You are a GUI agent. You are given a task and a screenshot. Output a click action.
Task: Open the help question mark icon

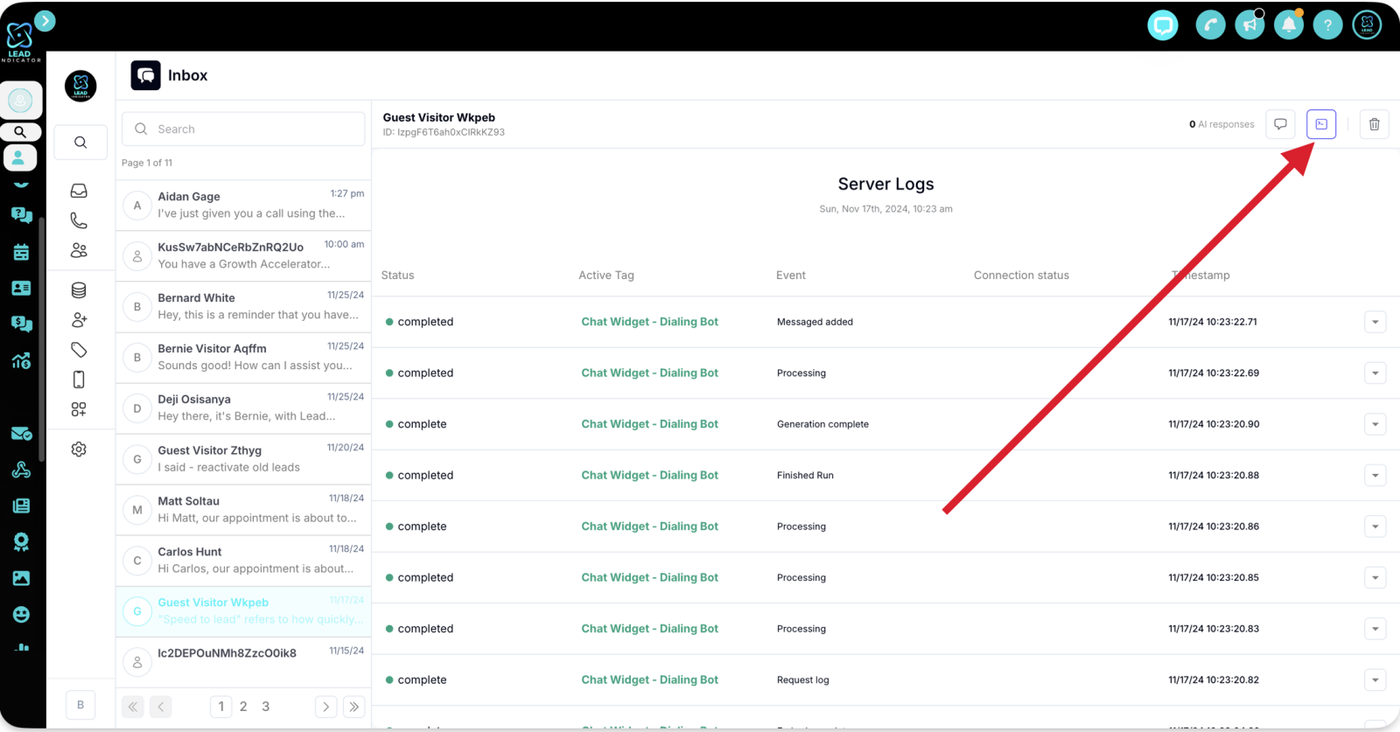(x=1327, y=25)
